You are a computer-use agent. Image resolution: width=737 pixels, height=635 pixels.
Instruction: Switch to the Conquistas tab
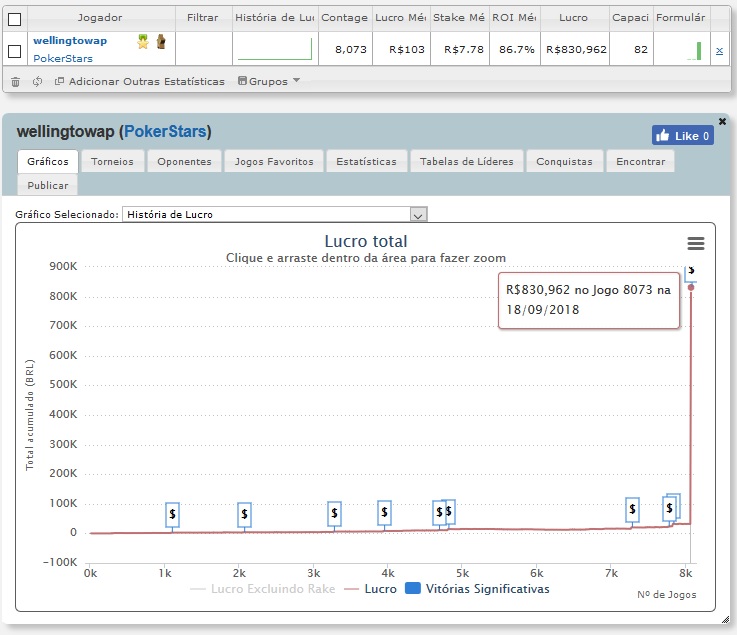point(565,161)
